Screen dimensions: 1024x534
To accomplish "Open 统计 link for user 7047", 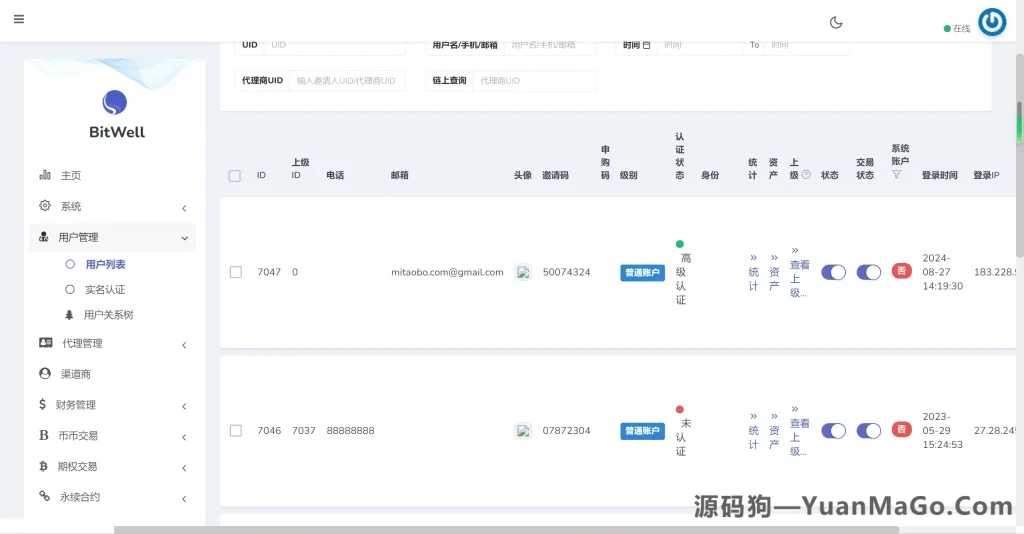I will tap(754, 272).
